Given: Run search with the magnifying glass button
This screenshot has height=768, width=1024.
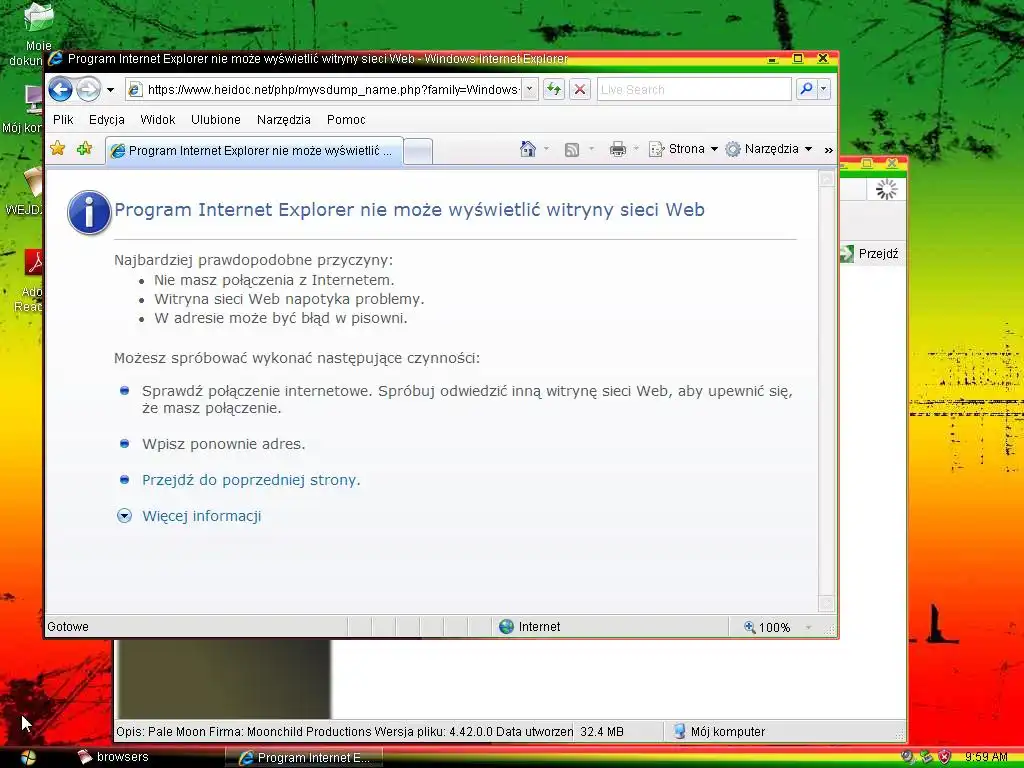Looking at the screenshot, I should 806,89.
